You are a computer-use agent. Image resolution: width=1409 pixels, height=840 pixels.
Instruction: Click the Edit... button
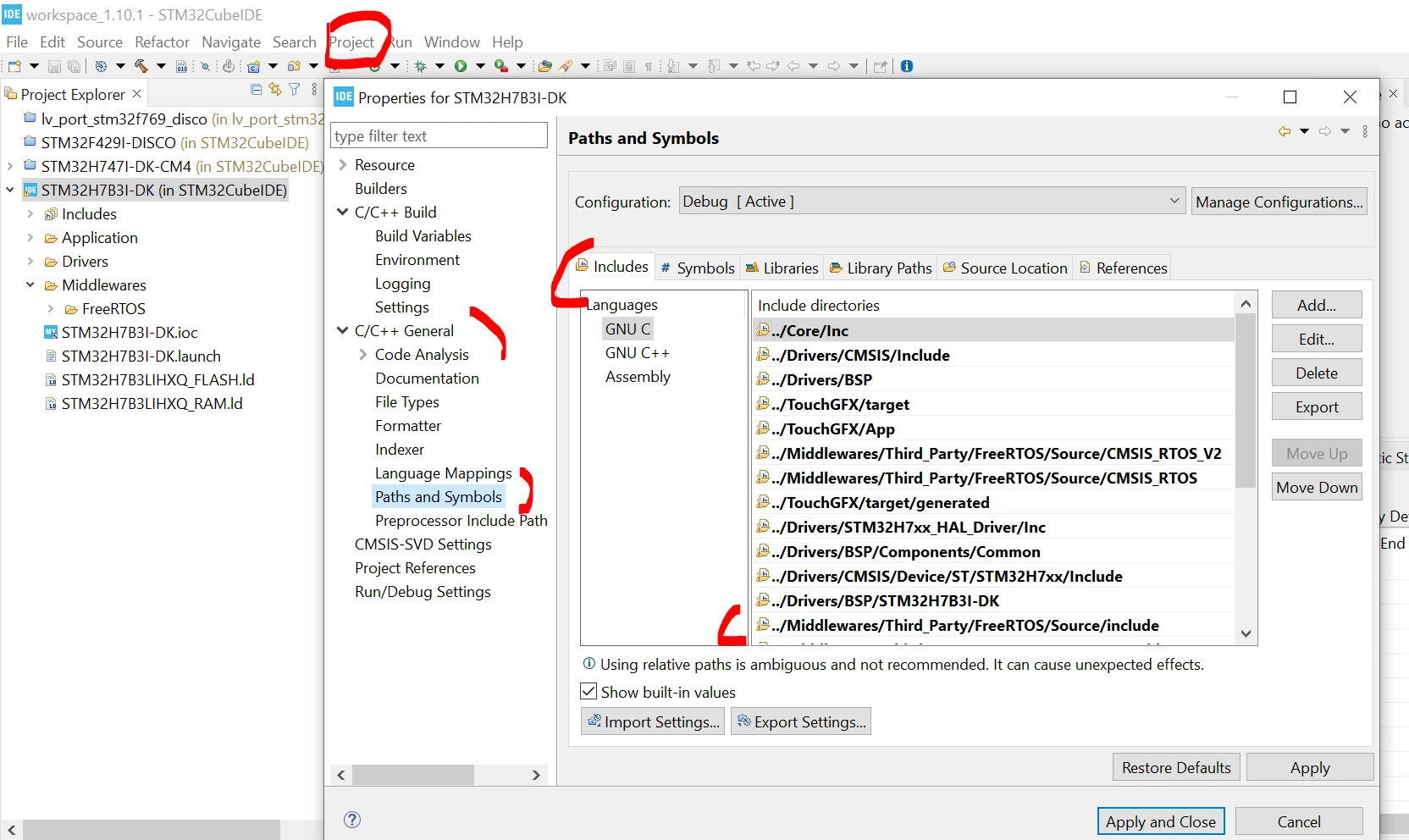1317,339
